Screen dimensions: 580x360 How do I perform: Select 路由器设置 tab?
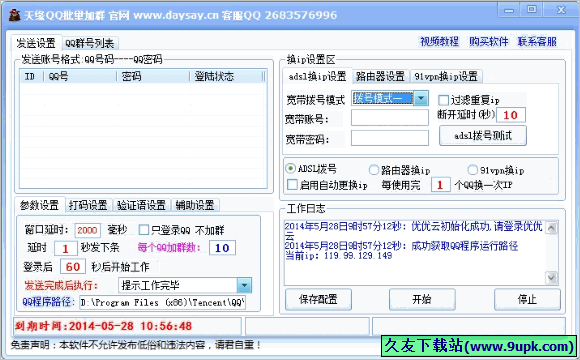[381, 76]
